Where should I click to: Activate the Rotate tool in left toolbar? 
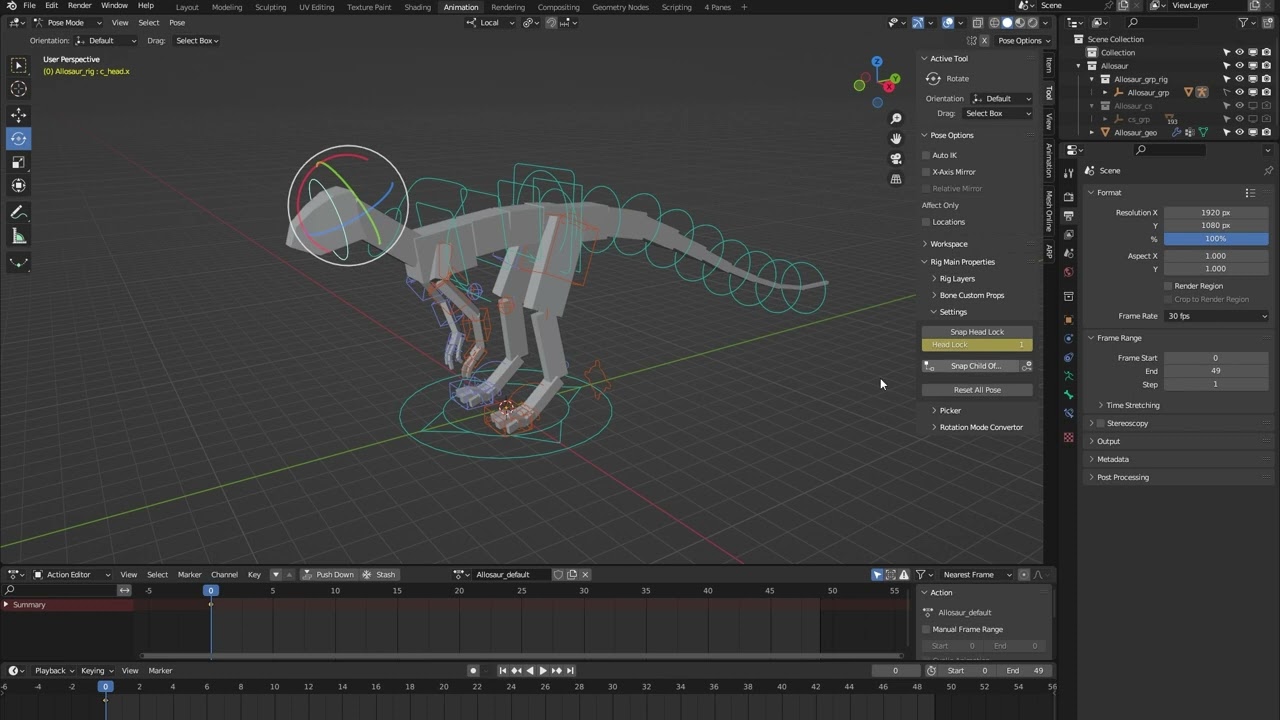[18, 139]
